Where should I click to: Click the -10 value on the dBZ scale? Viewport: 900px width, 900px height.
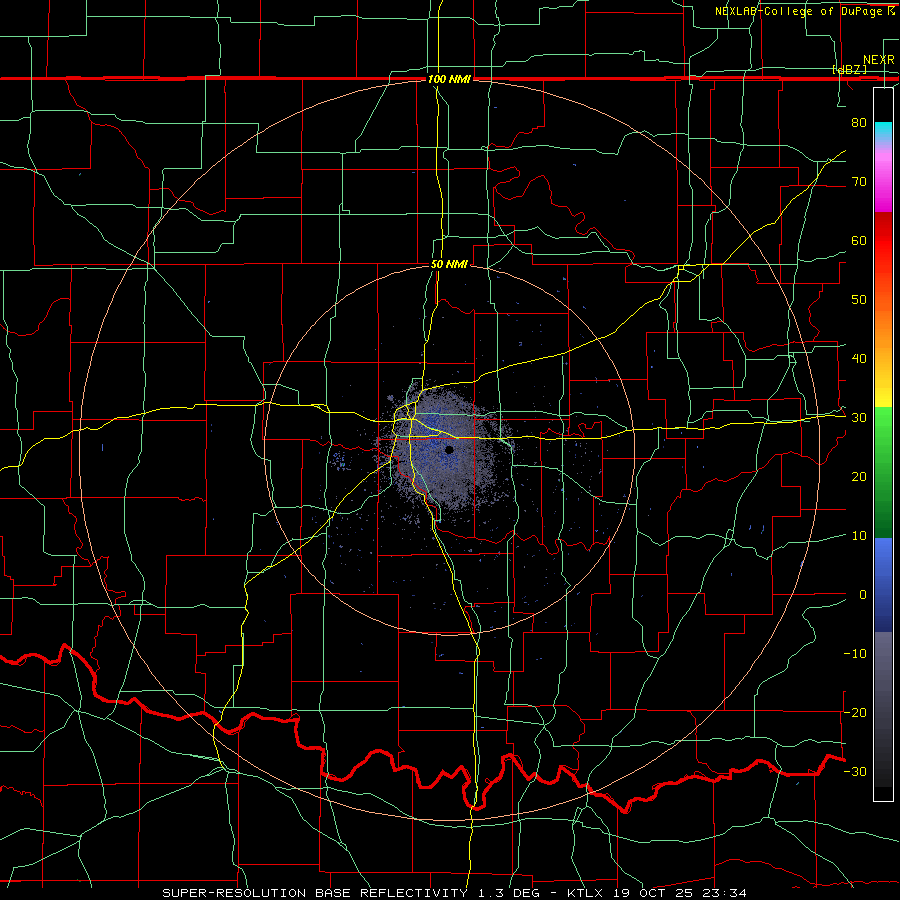(x=855, y=654)
